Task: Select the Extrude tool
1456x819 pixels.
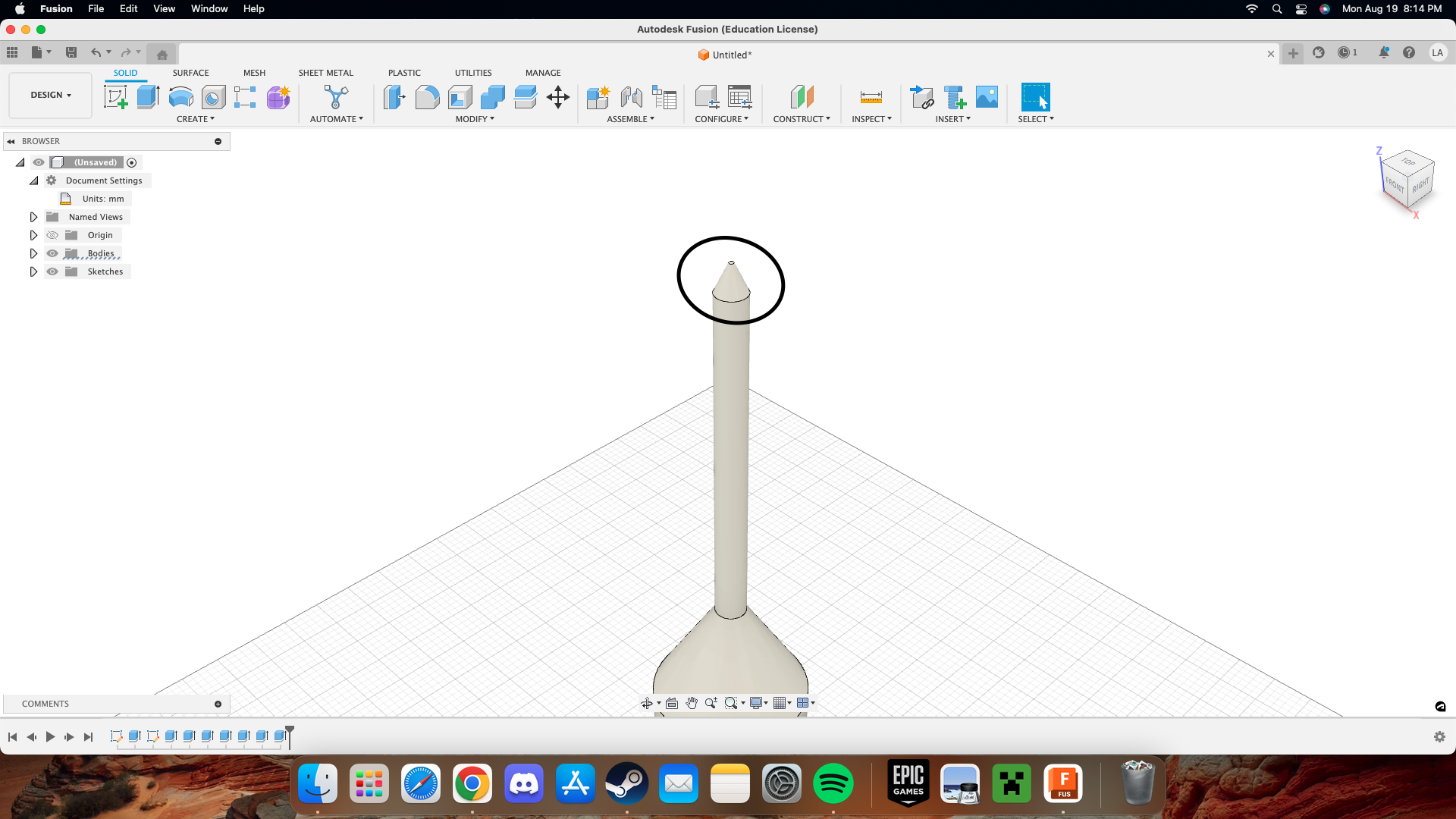Action: 148,97
